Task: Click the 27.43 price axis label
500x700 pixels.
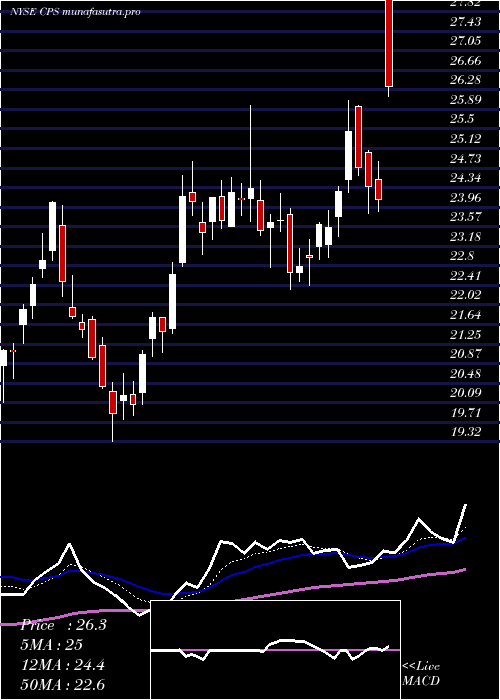Action: click(466, 21)
